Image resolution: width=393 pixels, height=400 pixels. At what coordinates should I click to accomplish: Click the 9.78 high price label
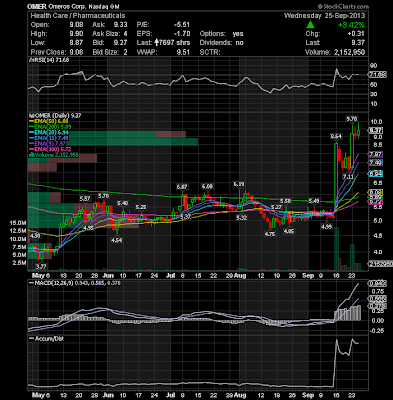352,118
